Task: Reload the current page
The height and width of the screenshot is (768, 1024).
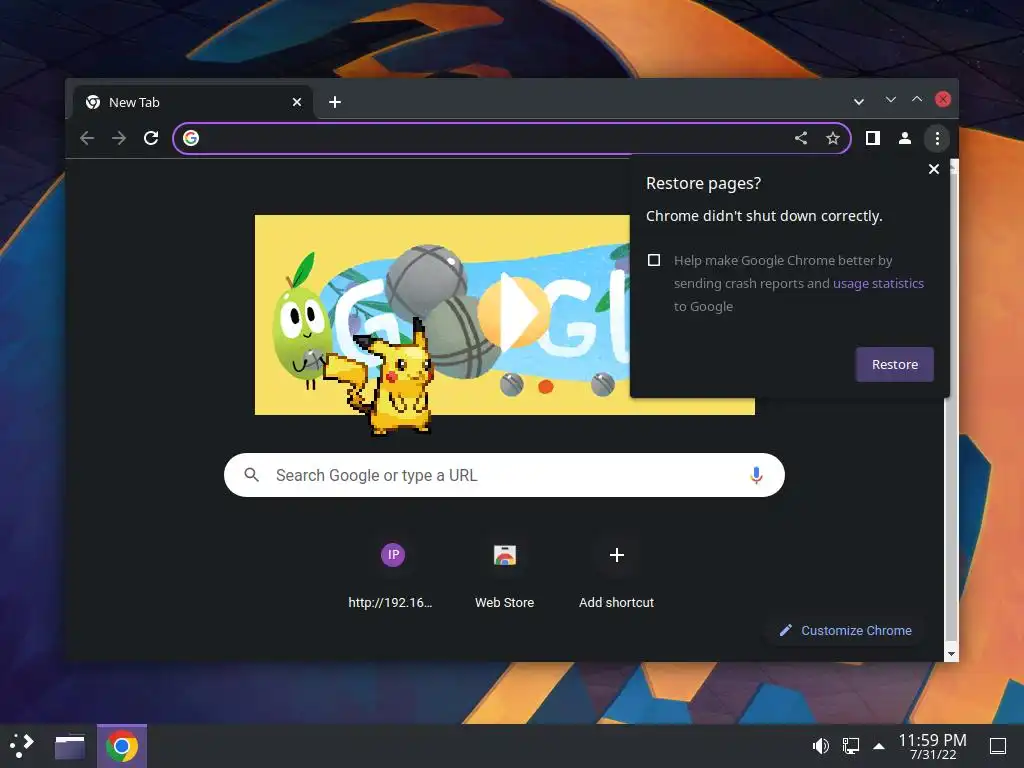Action: 151,138
